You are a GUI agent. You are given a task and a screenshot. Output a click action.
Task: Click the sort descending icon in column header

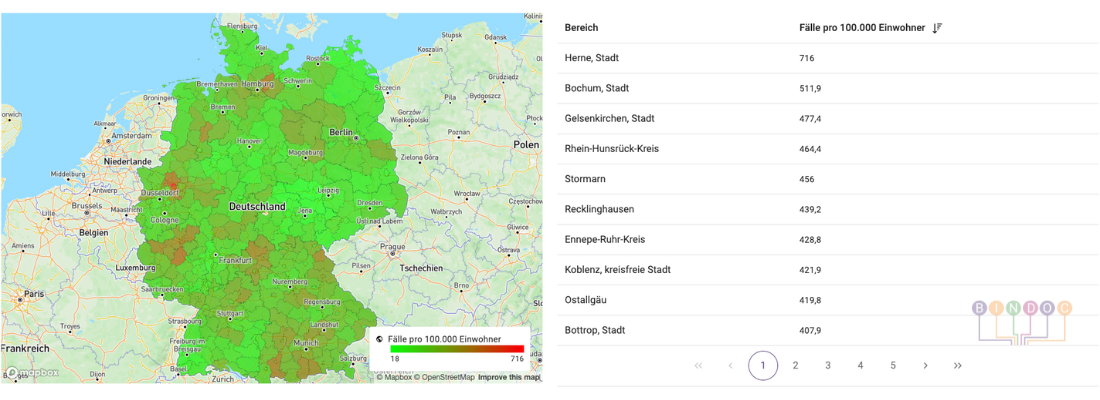pos(937,28)
